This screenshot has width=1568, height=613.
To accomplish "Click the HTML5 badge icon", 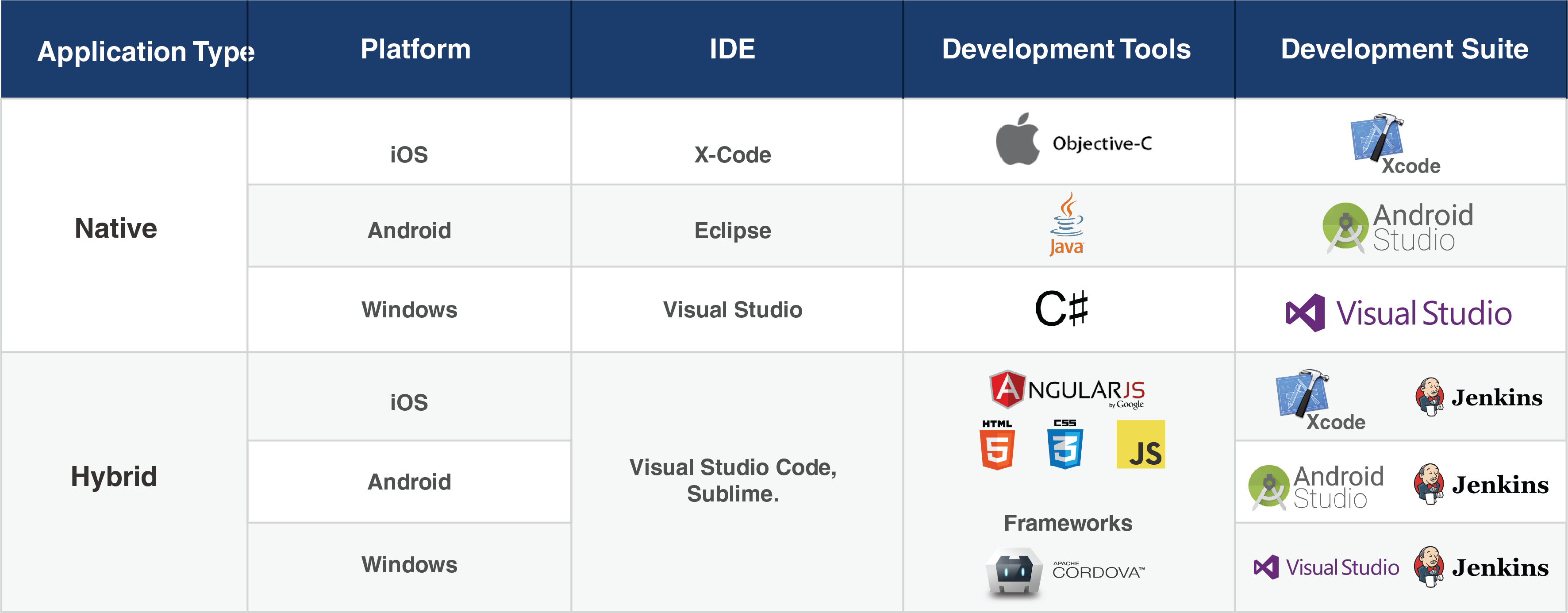I will tap(997, 444).
